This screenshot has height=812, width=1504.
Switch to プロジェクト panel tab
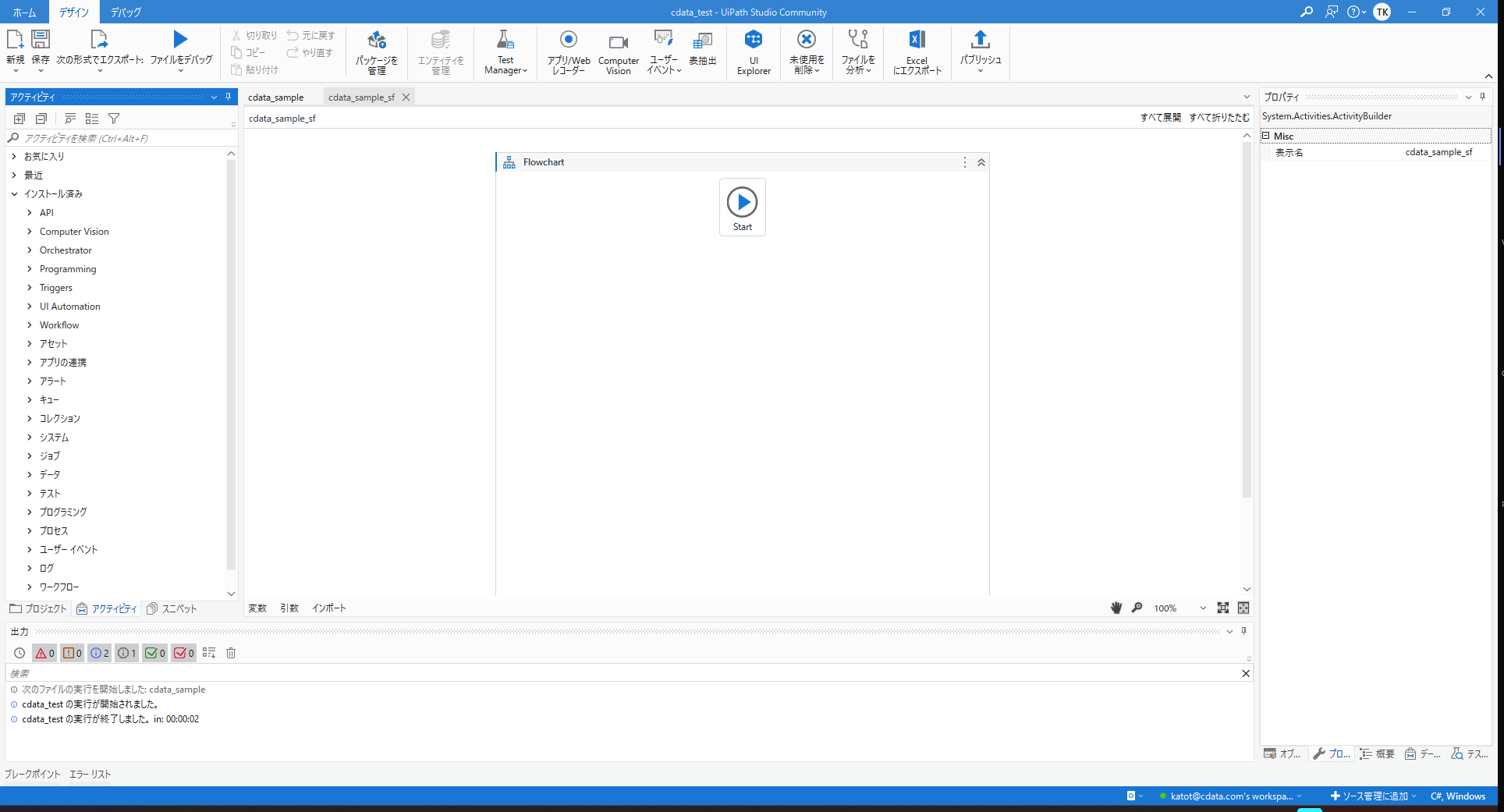pos(38,608)
